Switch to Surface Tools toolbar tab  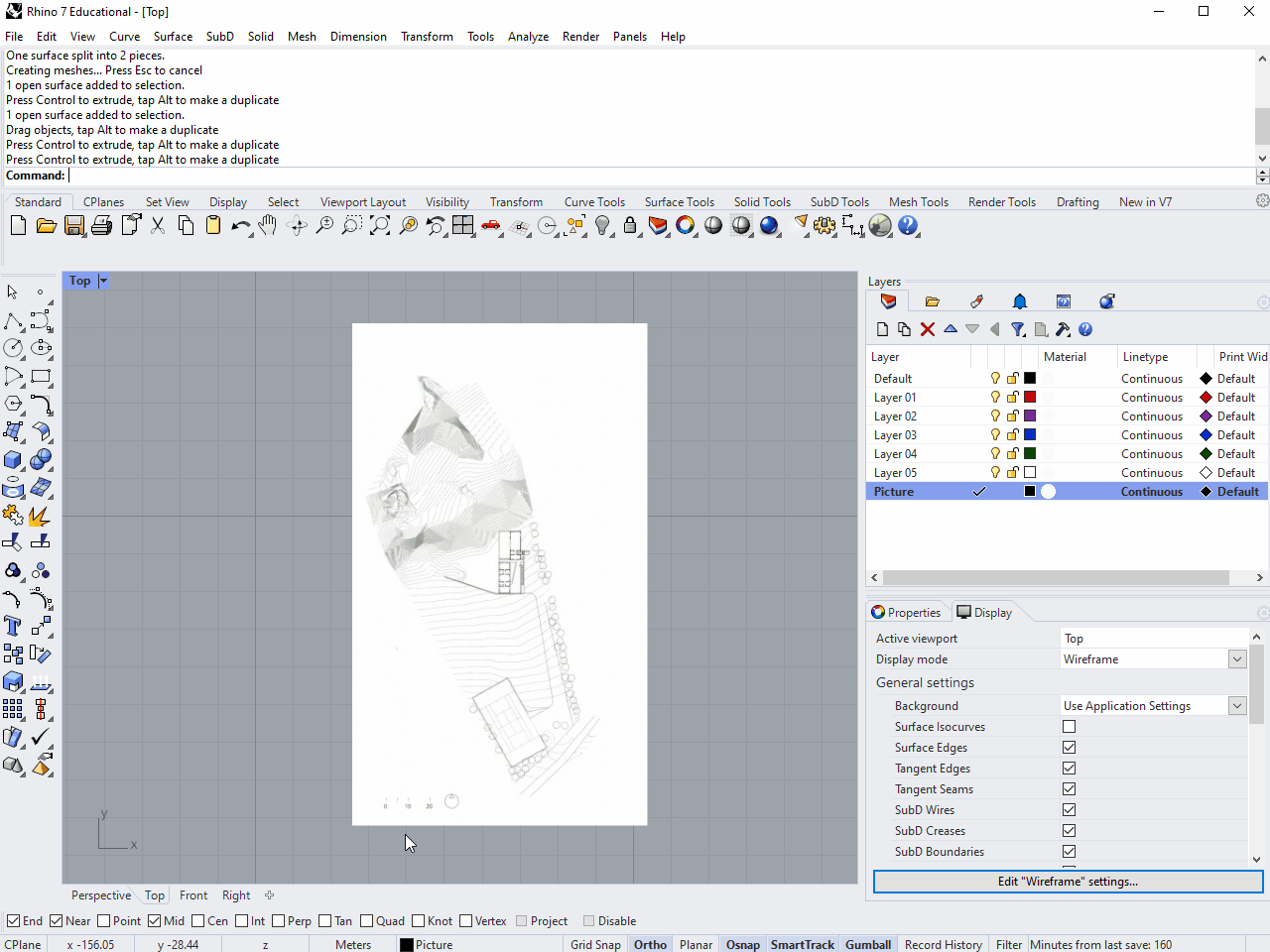(x=680, y=202)
